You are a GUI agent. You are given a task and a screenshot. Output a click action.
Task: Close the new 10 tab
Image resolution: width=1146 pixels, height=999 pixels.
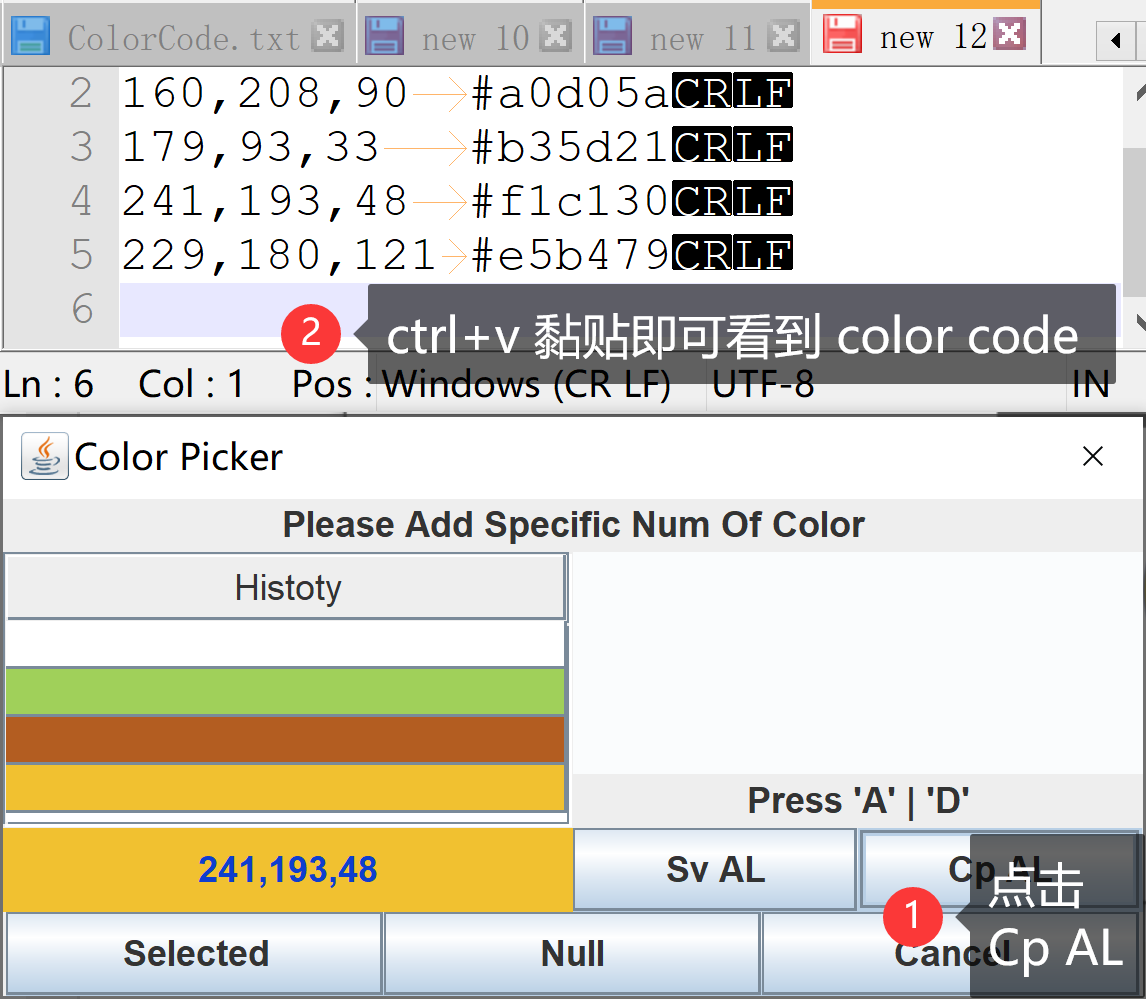[x=556, y=36]
